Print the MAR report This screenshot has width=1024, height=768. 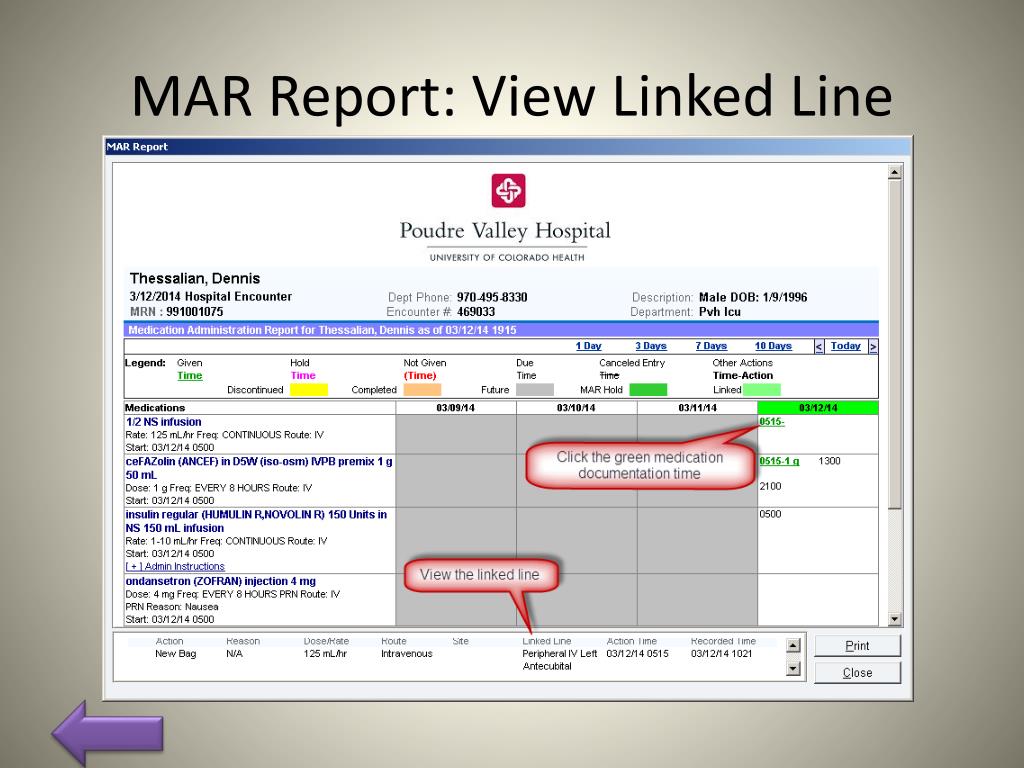(x=857, y=646)
